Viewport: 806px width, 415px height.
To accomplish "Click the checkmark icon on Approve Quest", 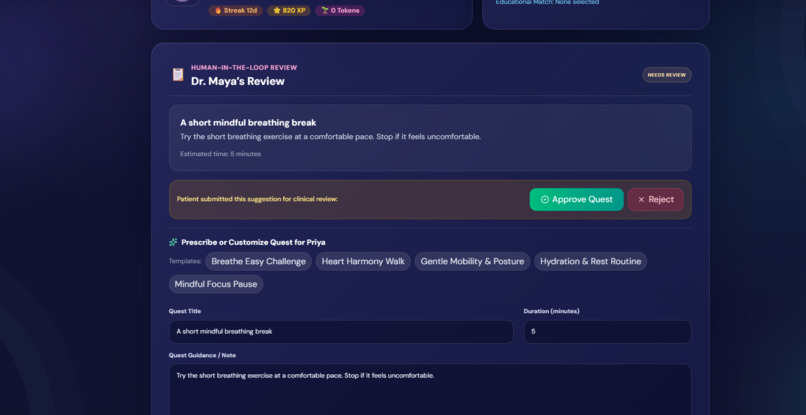I will (545, 200).
